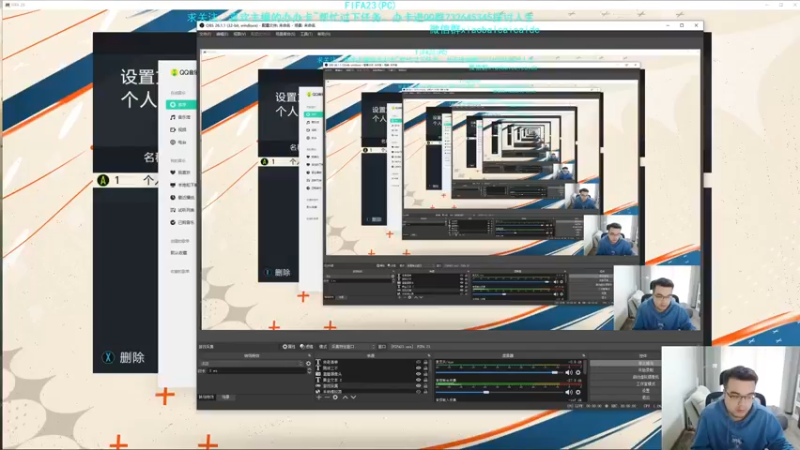
Task: Open 最近播放 recent item in QQ Music
Action: [182, 197]
